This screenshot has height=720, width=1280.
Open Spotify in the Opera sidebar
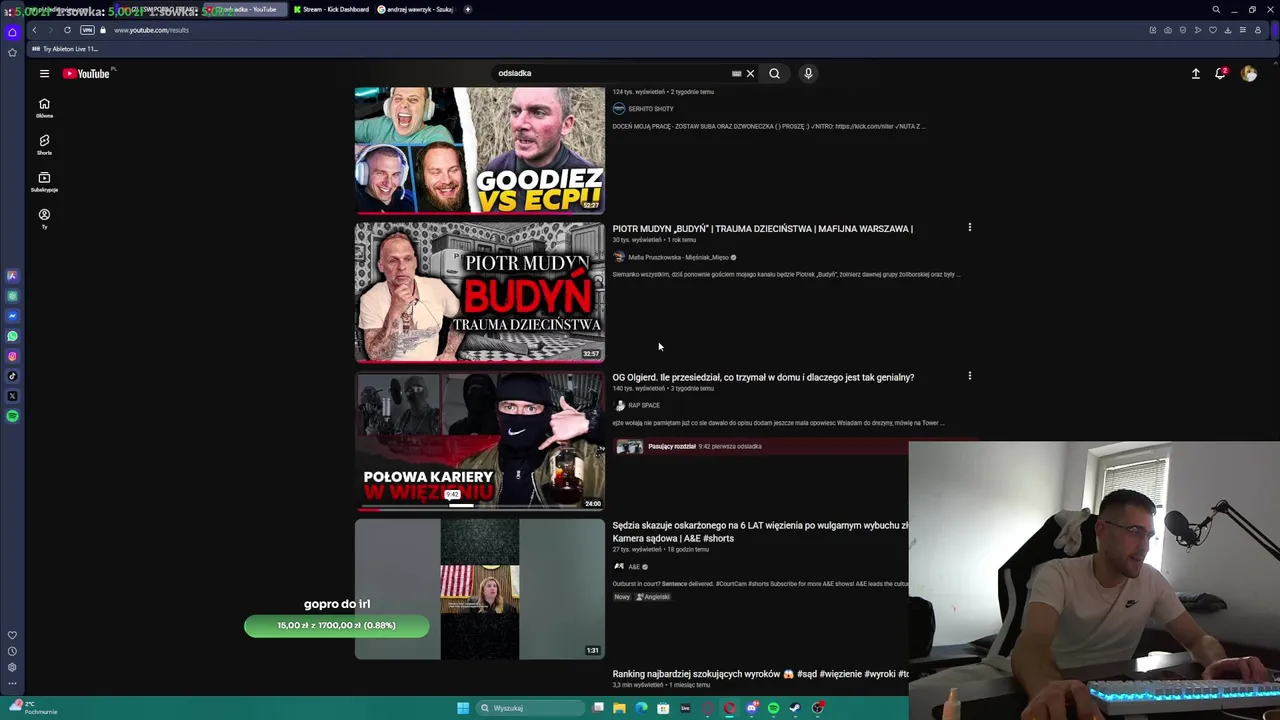[x=12, y=416]
